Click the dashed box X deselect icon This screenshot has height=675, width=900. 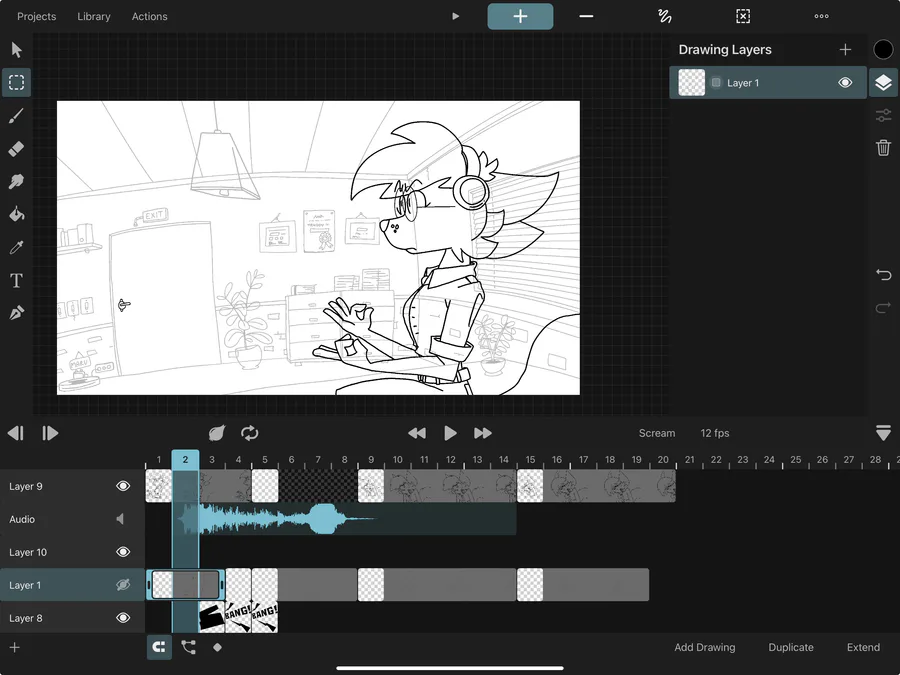pos(743,16)
